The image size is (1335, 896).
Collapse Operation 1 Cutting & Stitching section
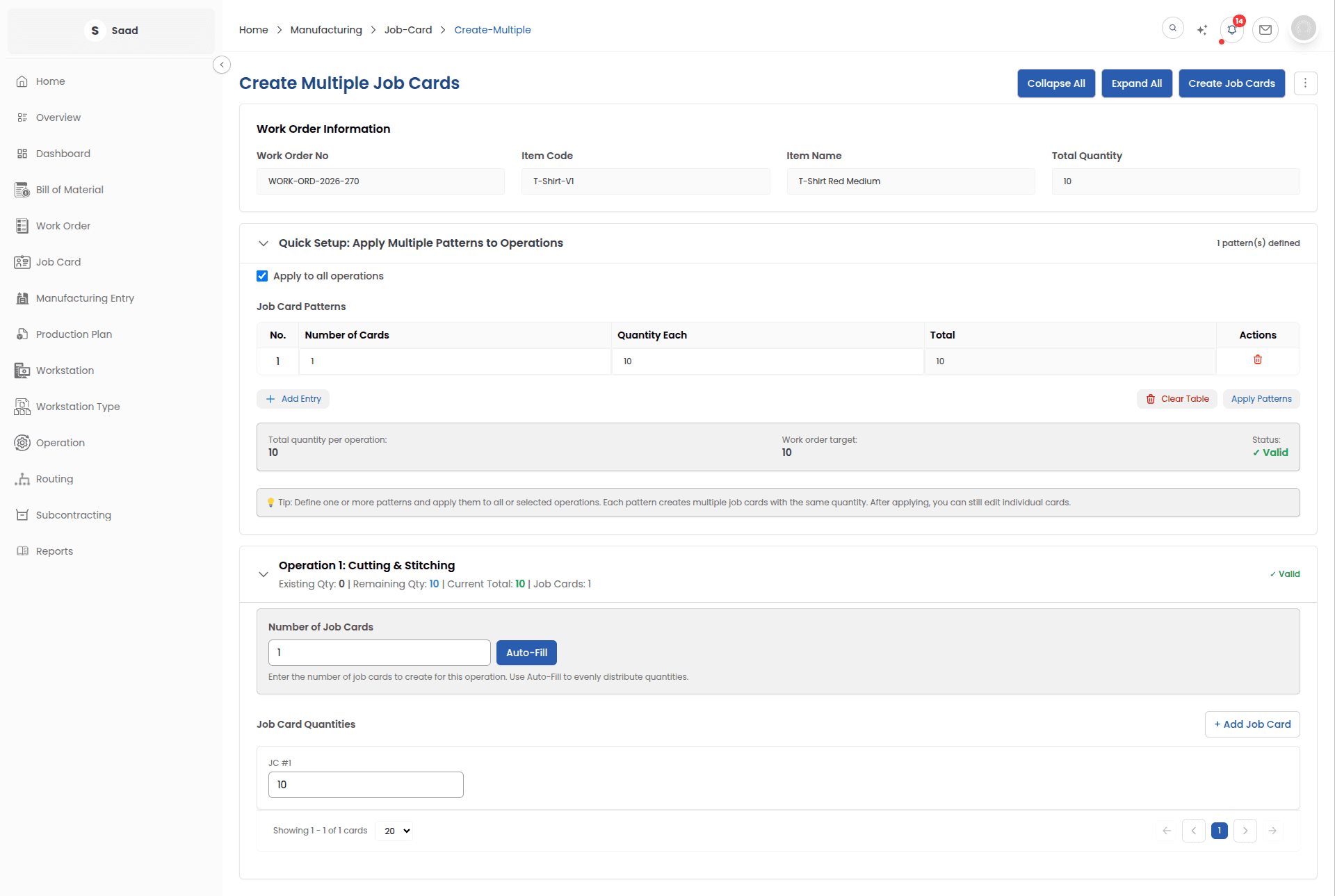point(264,574)
